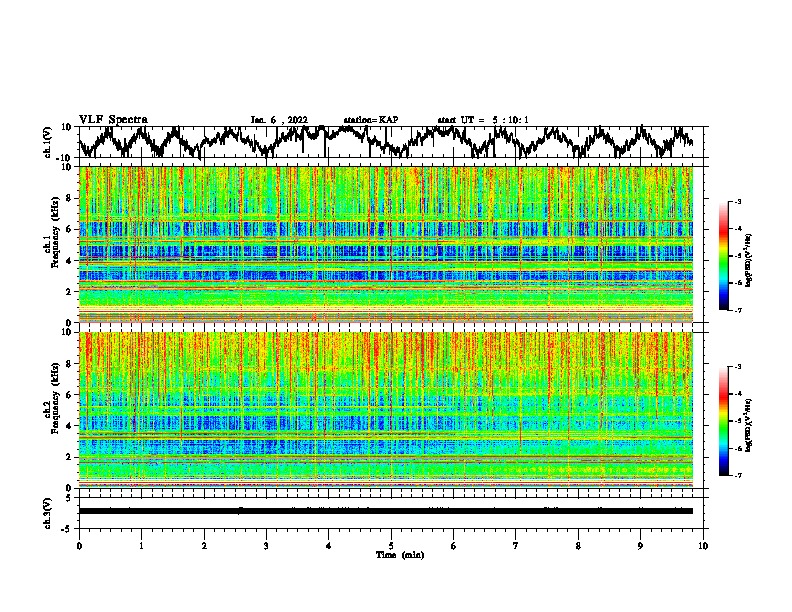The height and width of the screenshot is (612, 792).
Task: Click time axis tick label "9"
Action: tap(640, 546)
